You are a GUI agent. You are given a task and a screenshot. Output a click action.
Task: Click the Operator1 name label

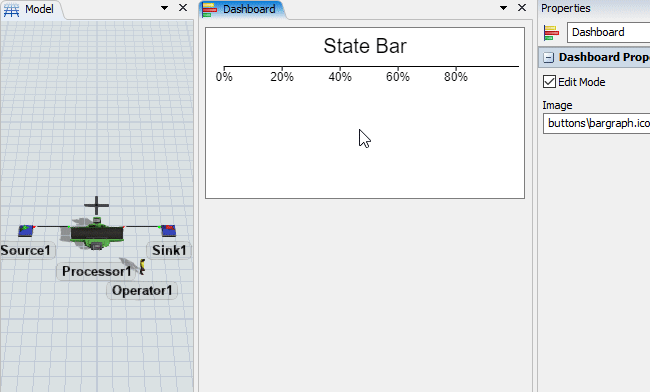point(142,290)
